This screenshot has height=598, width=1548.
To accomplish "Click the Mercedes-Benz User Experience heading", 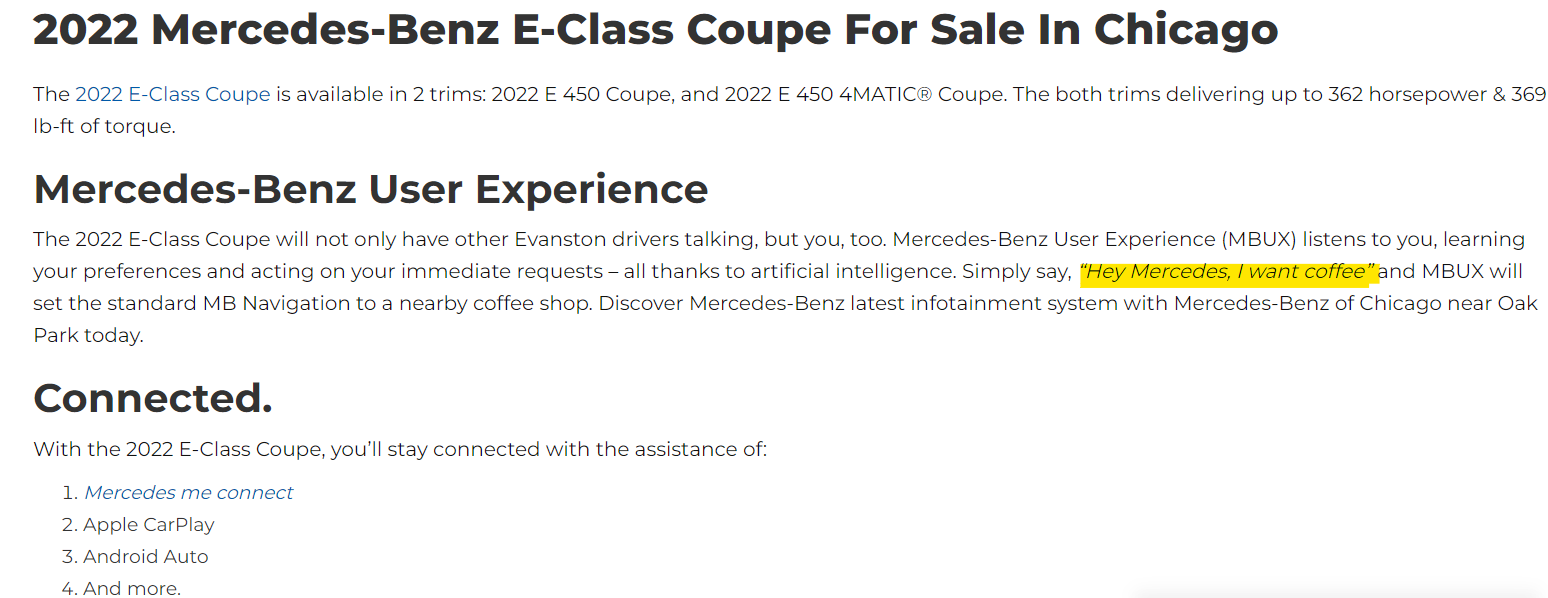I will [370, 188].
